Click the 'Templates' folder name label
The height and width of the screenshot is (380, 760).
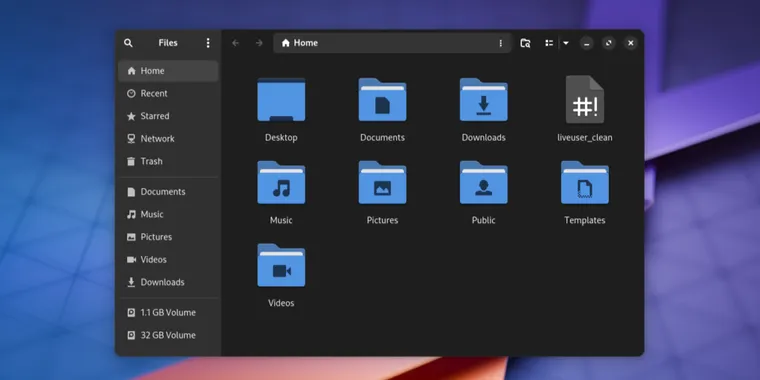pyautogui.click(x=585, y=221)
